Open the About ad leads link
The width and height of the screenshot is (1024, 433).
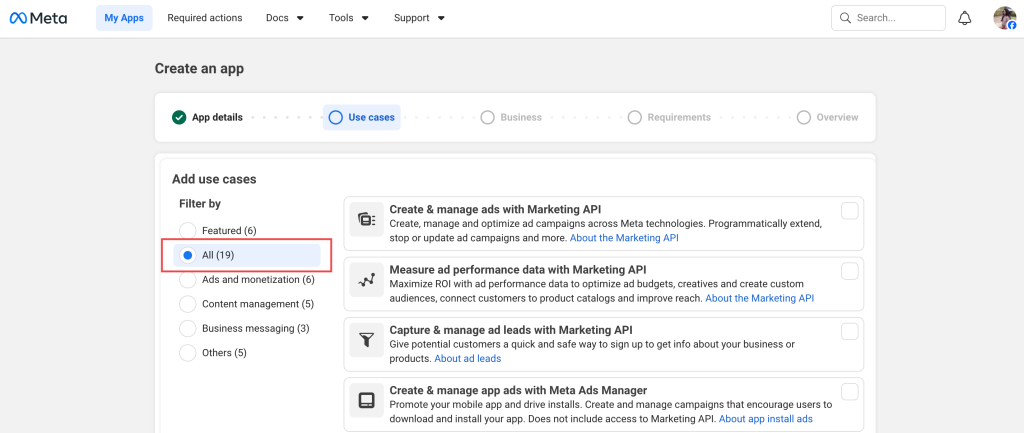click(467, 359)
